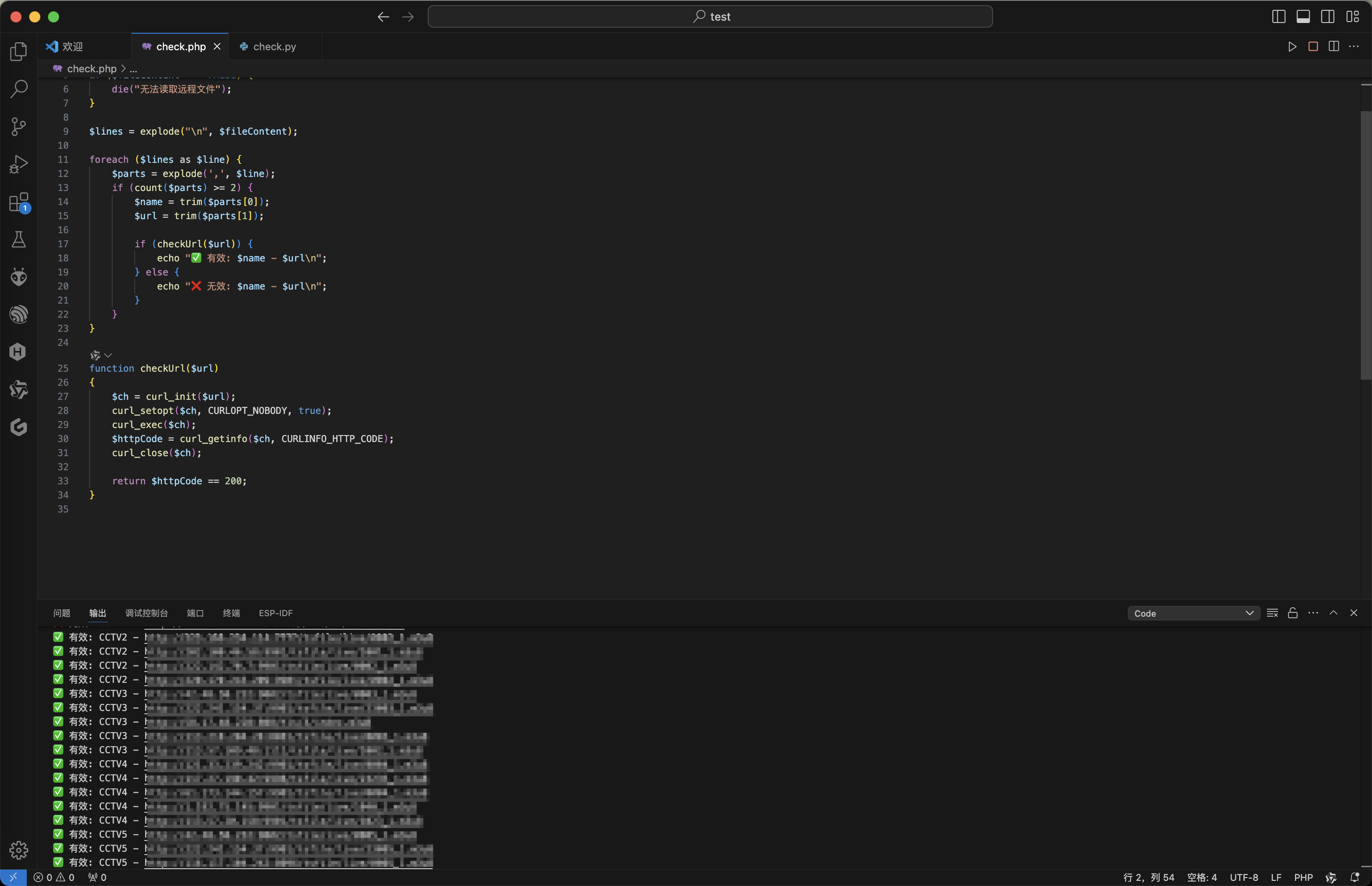Close the bottom panel
This screenshot has height=886, width=1372.
1354,613
